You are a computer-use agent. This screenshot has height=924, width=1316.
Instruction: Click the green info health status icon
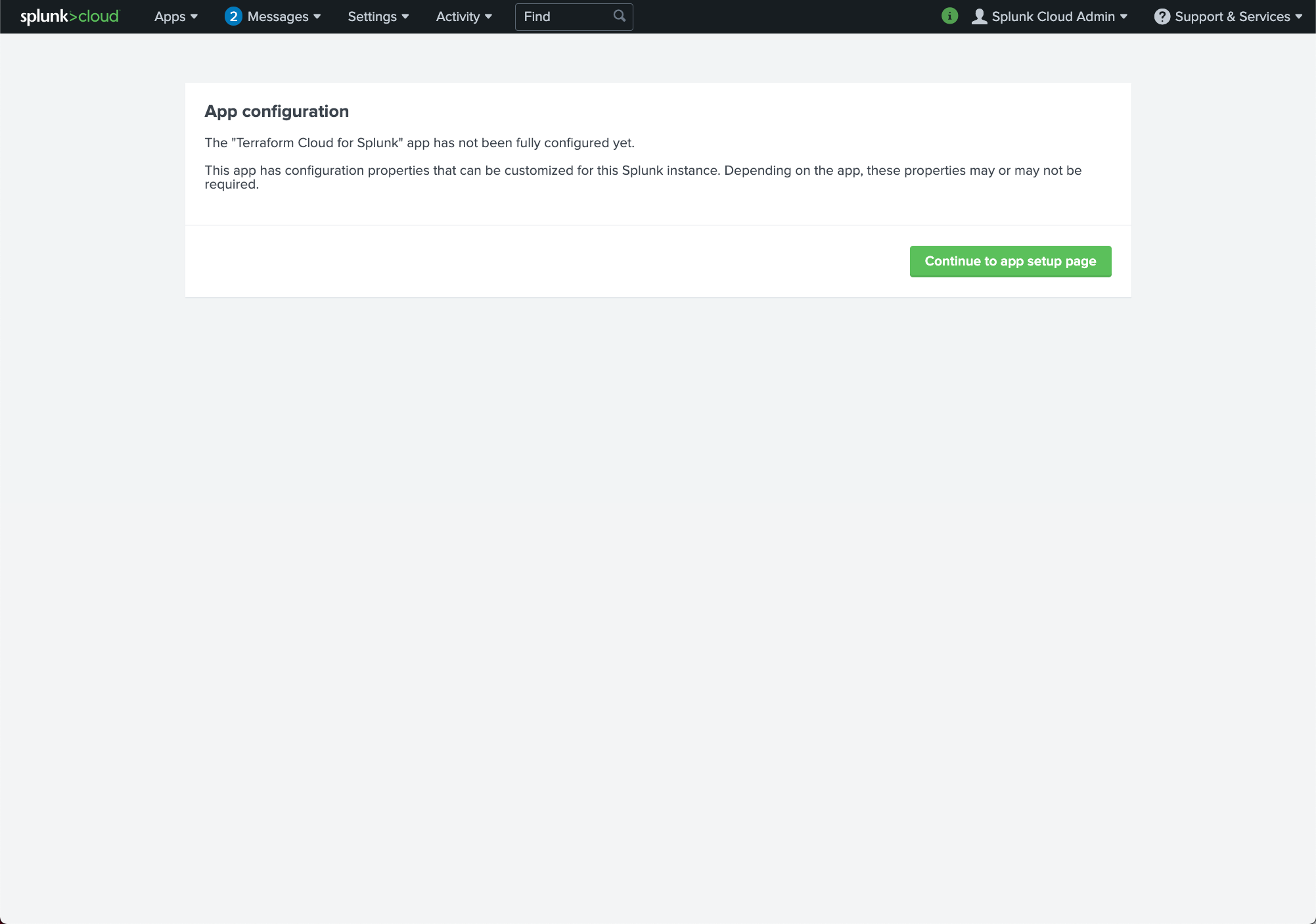[x=949, y=16]
